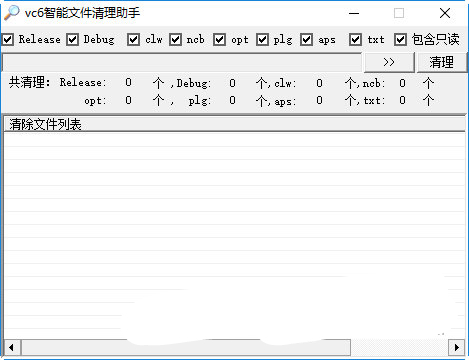Viewport: 469px width, 360px height.
Task: Minimize the vc6智能文件清理助手 window
Action: [x=354, y=13]
